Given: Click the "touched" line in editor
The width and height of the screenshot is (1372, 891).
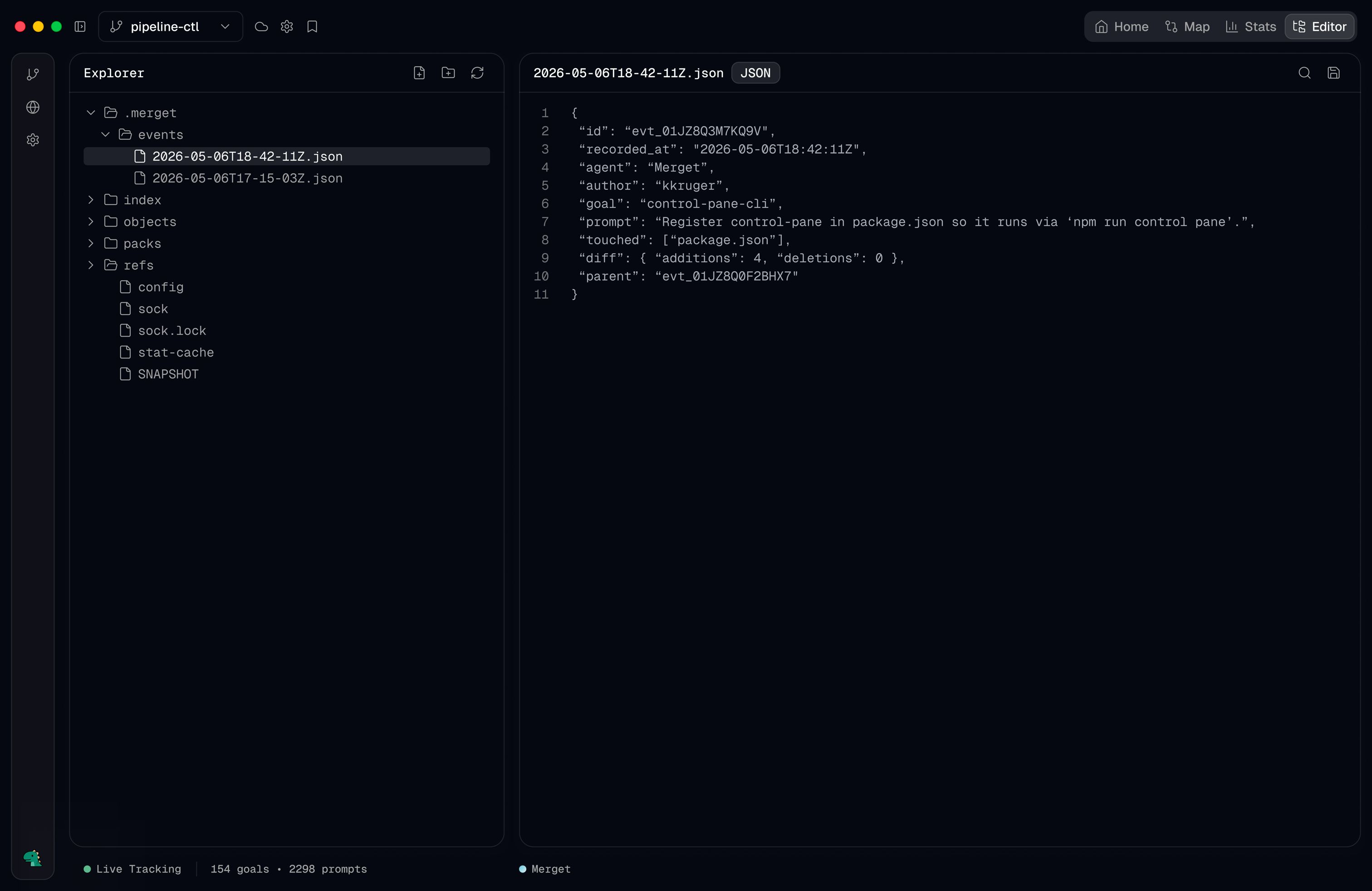Looking at the screenshot, I should [x=684, y=240].
